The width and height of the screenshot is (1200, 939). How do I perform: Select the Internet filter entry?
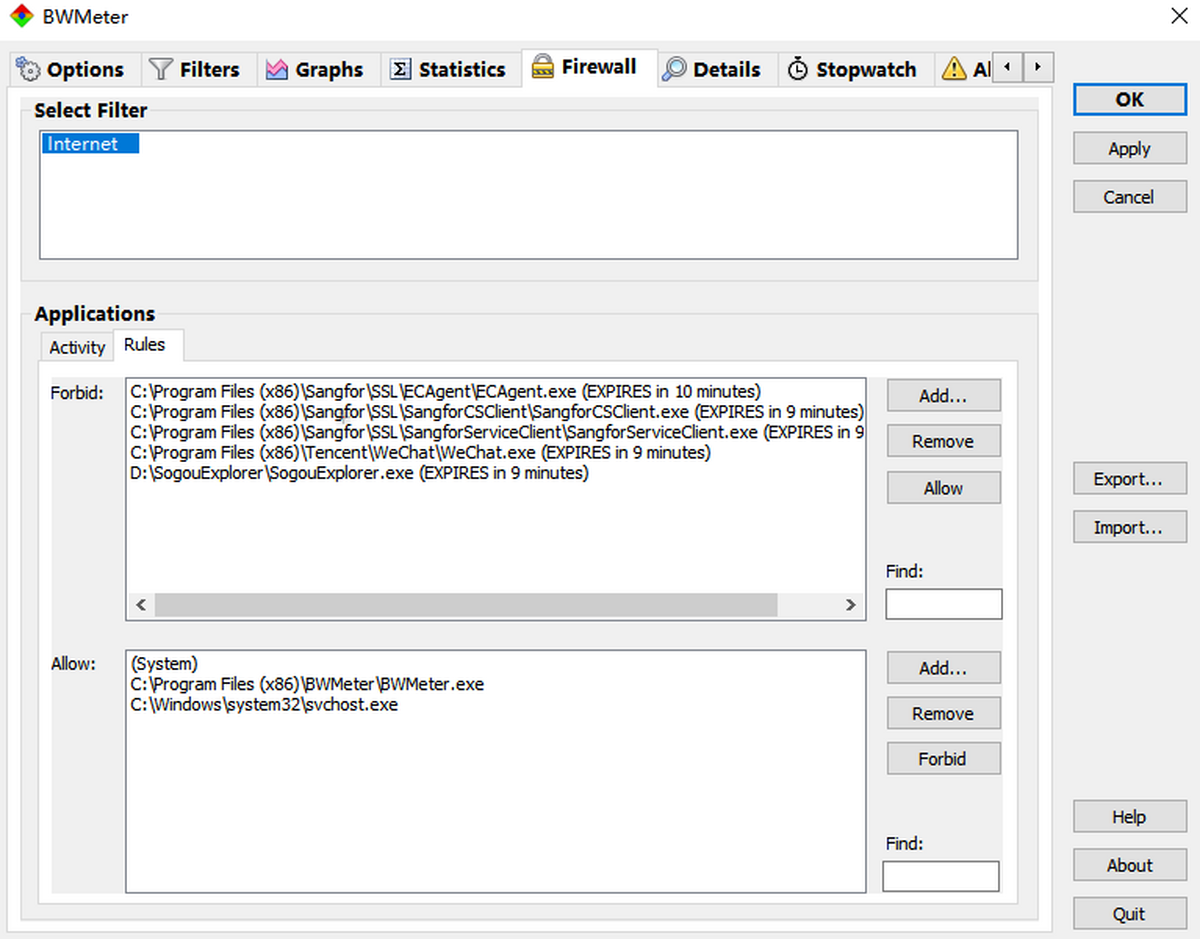[x=91, y=144]
